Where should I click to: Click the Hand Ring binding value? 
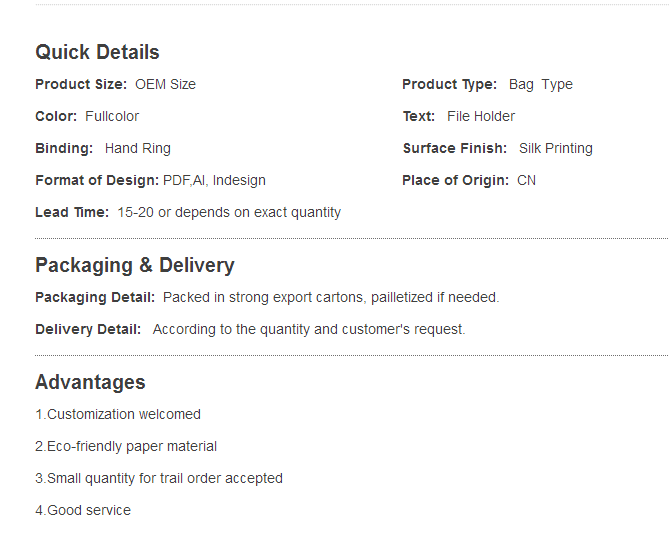click(137, 149)
